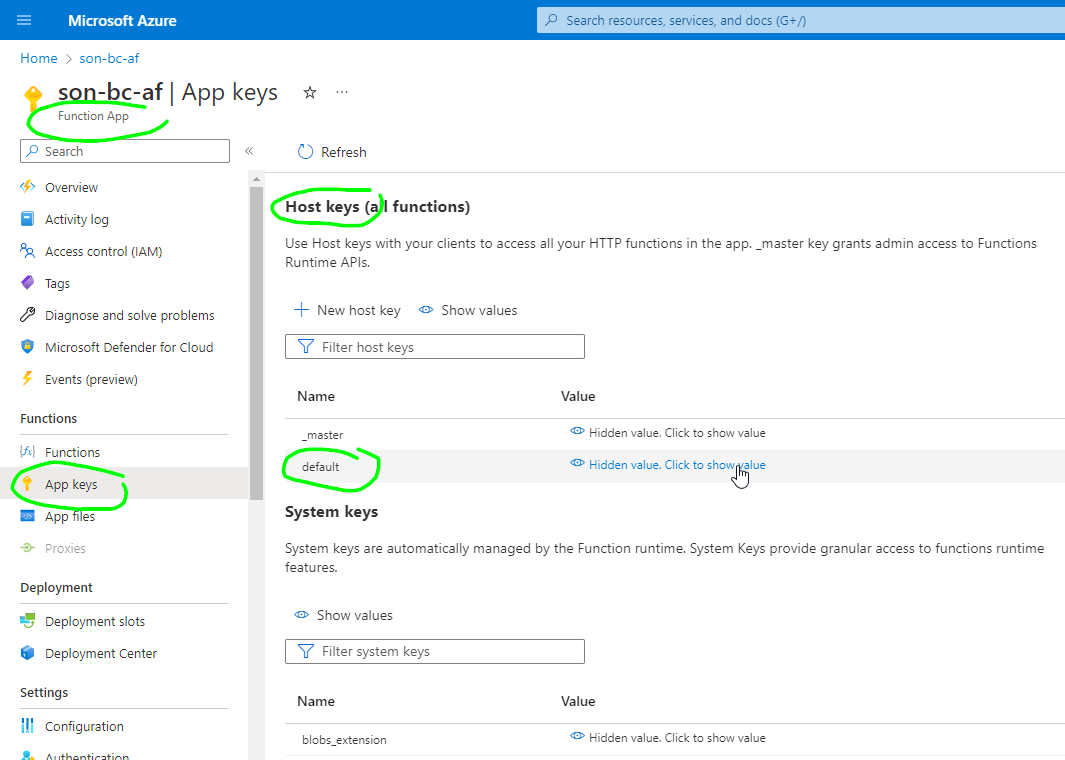Open Diagnose and solve problems
This screenshot has width=1065, height=760.
[130, 315]
